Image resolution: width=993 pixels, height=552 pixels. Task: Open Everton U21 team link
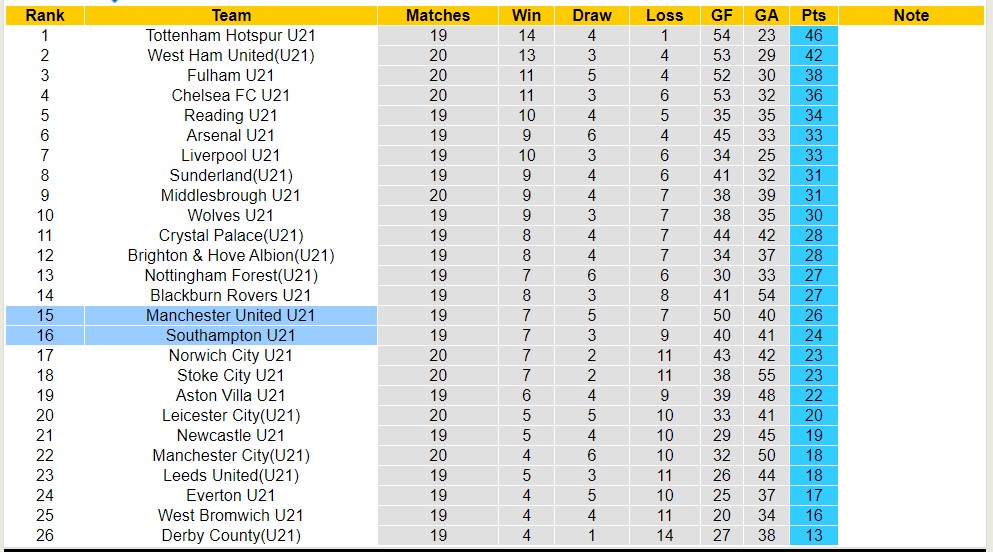coord(231,495)
